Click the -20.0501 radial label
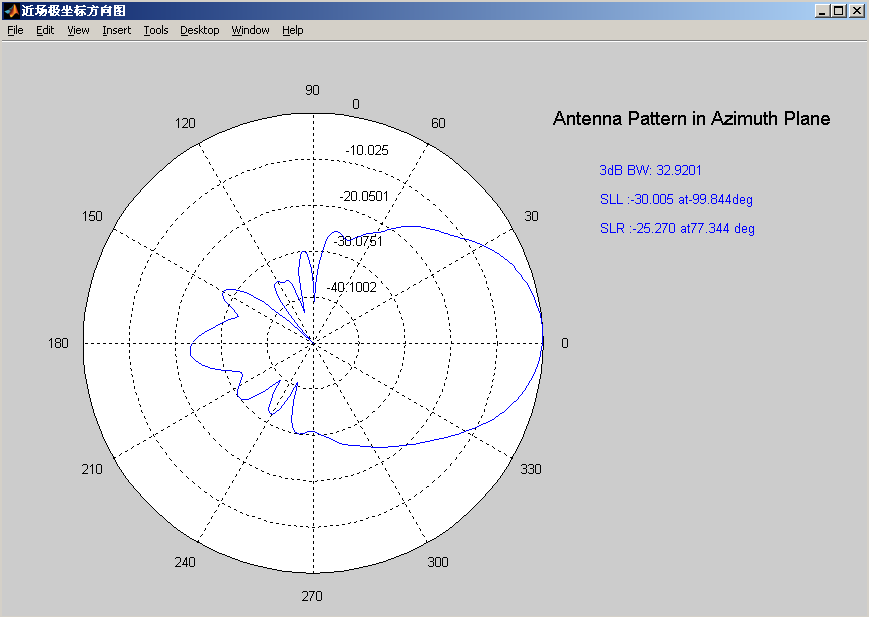The height and width of the screenshot is (617, 869). 364,196
